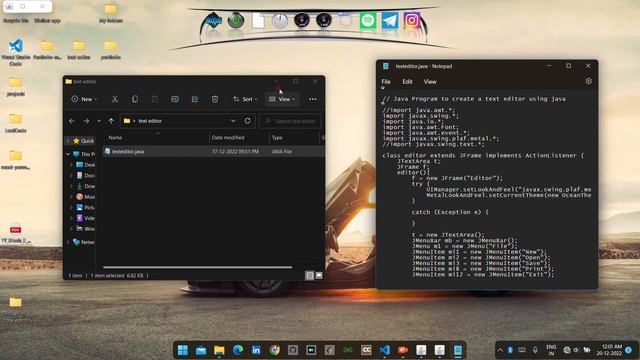Open the projects folder on desktop
Viewport: 640px width, 360px height.
point(16,87)
